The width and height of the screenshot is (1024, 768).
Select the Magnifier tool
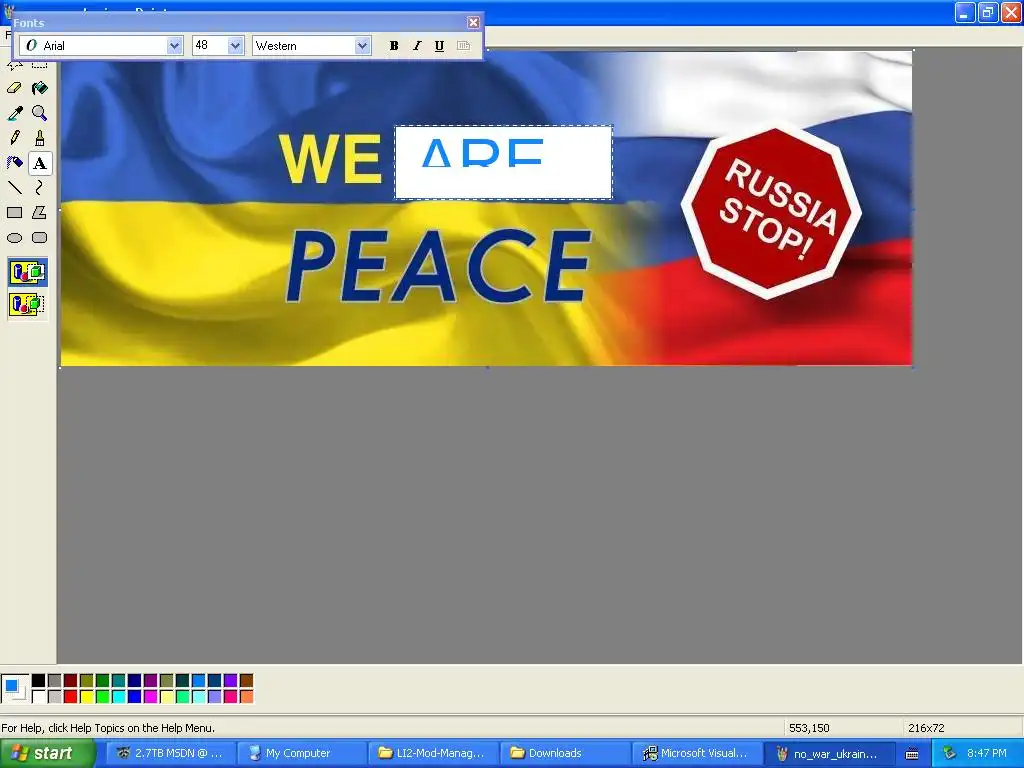40,113
